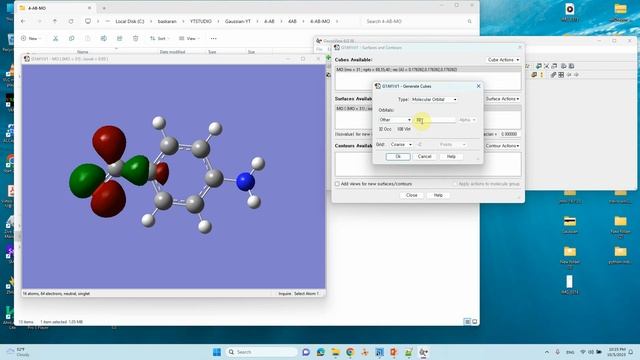Click Ok in Generate Cubes dialog
The width and height of the screenshot is (640, 360).
tap(398, 156)
